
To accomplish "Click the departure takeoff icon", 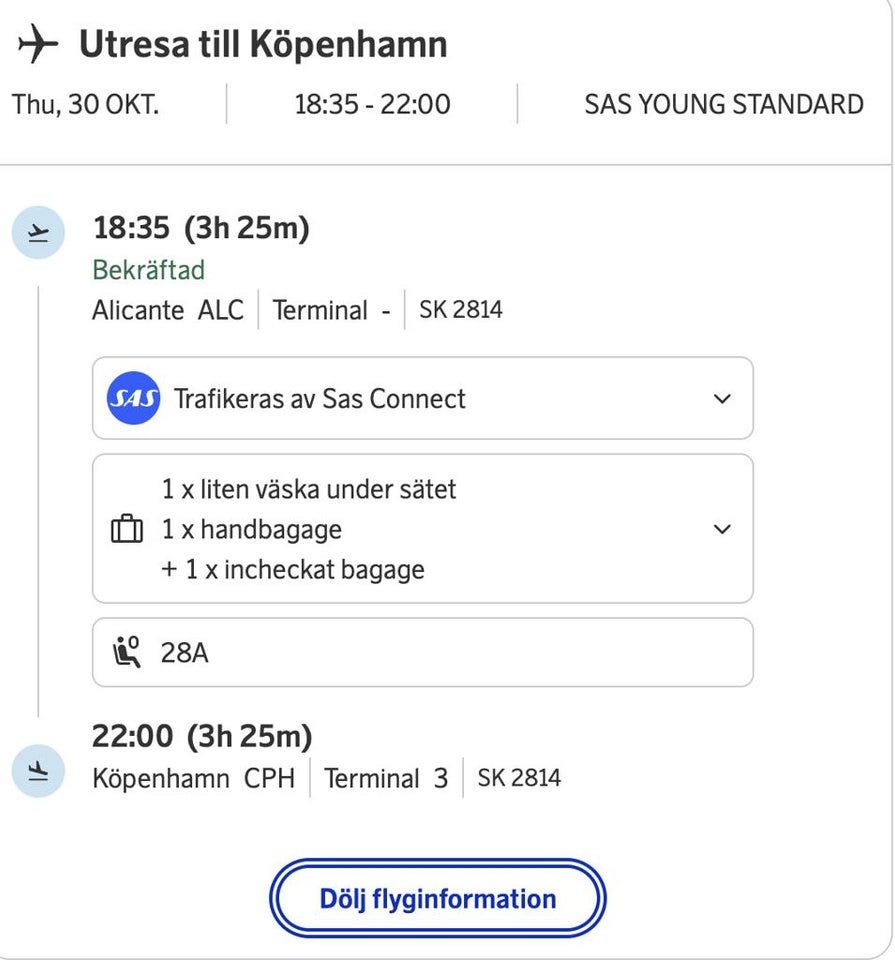I will tap(38, 233).
